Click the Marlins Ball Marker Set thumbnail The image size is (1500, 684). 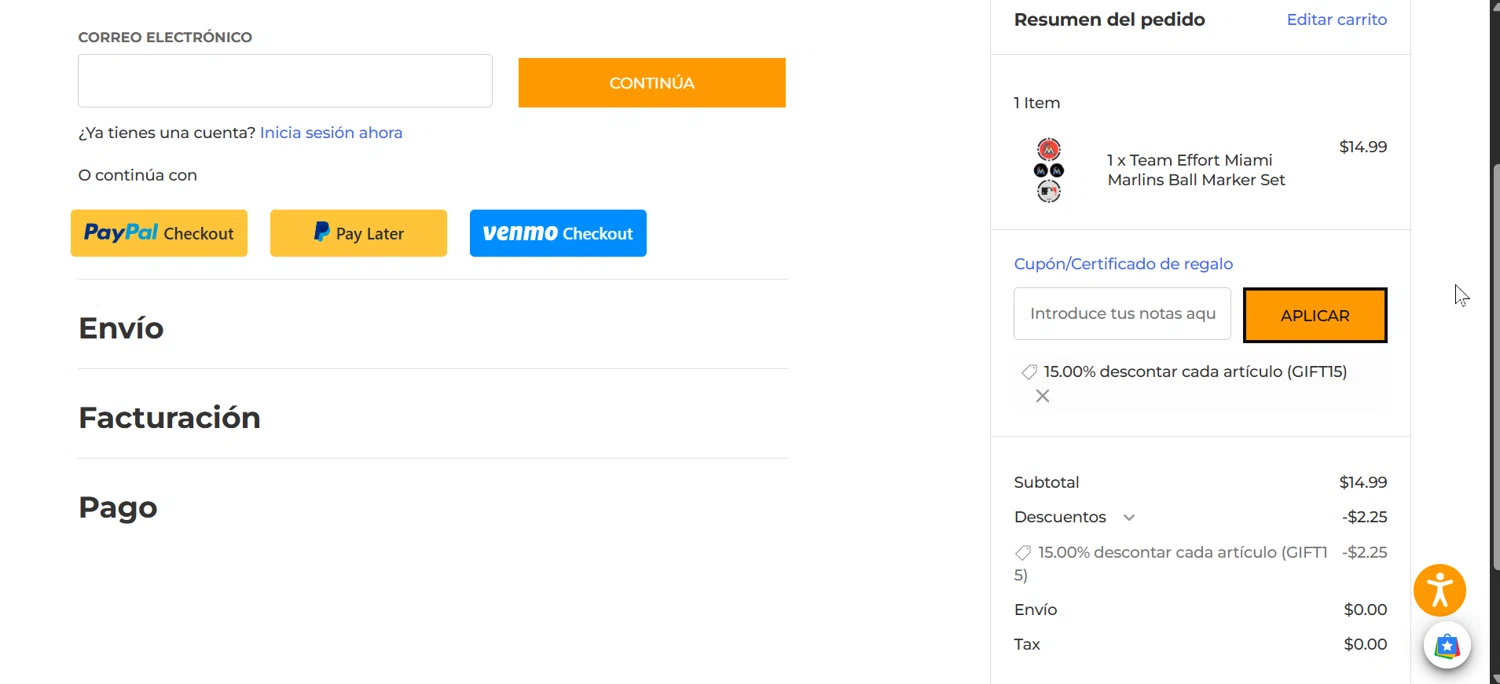[1048, 170]
